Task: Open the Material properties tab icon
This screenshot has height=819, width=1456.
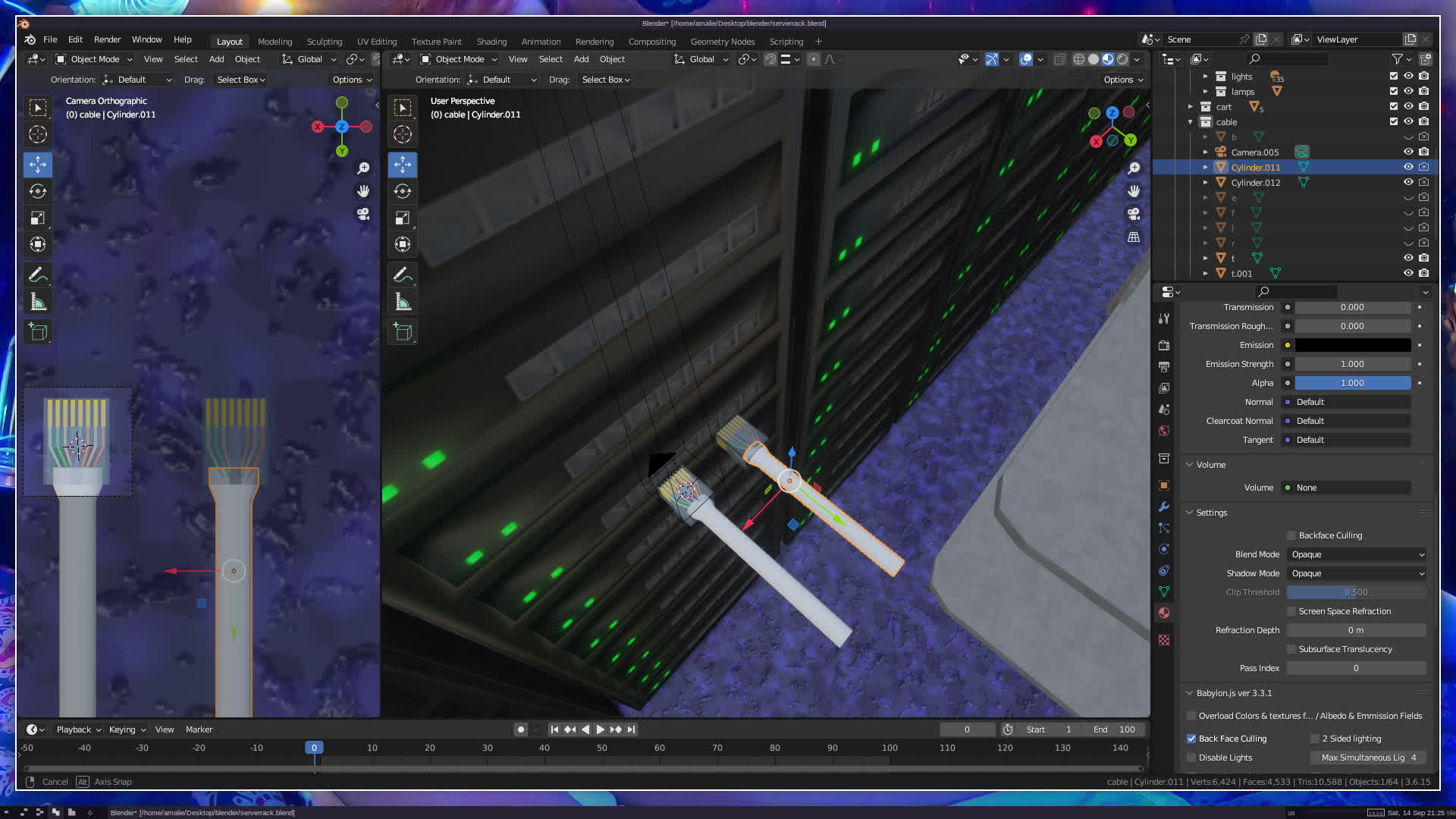Action: 1164,613
